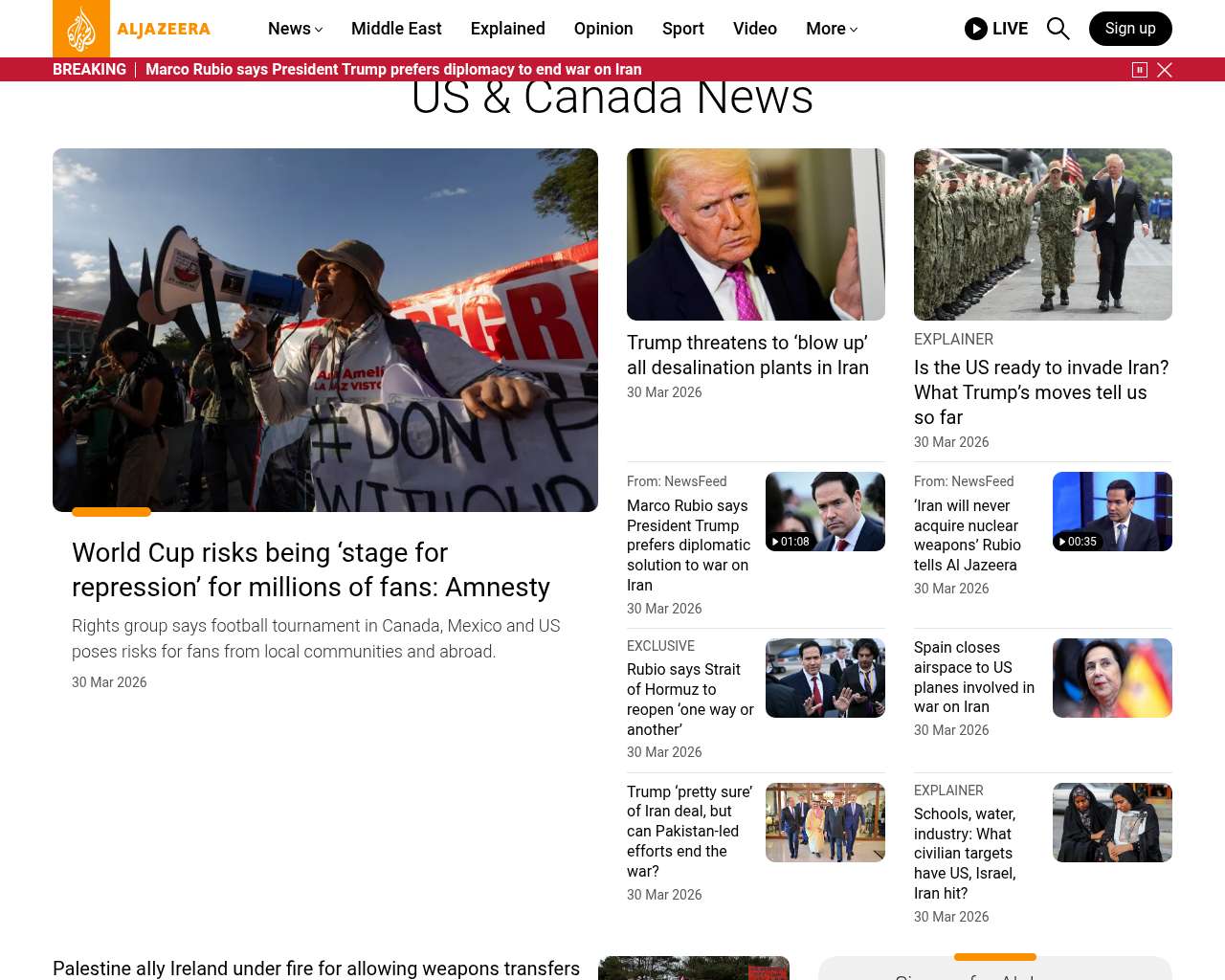Open Pakistan-led efforts story thumbnail
The height and width of the screenshot is (980, 1225).
825,822
